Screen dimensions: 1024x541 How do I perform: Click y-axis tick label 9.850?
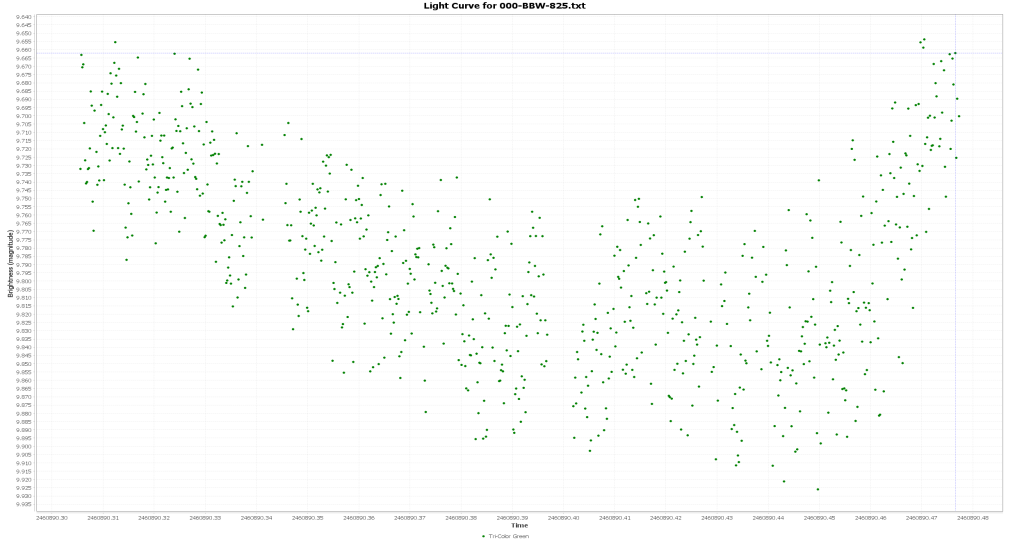[23, 364]
